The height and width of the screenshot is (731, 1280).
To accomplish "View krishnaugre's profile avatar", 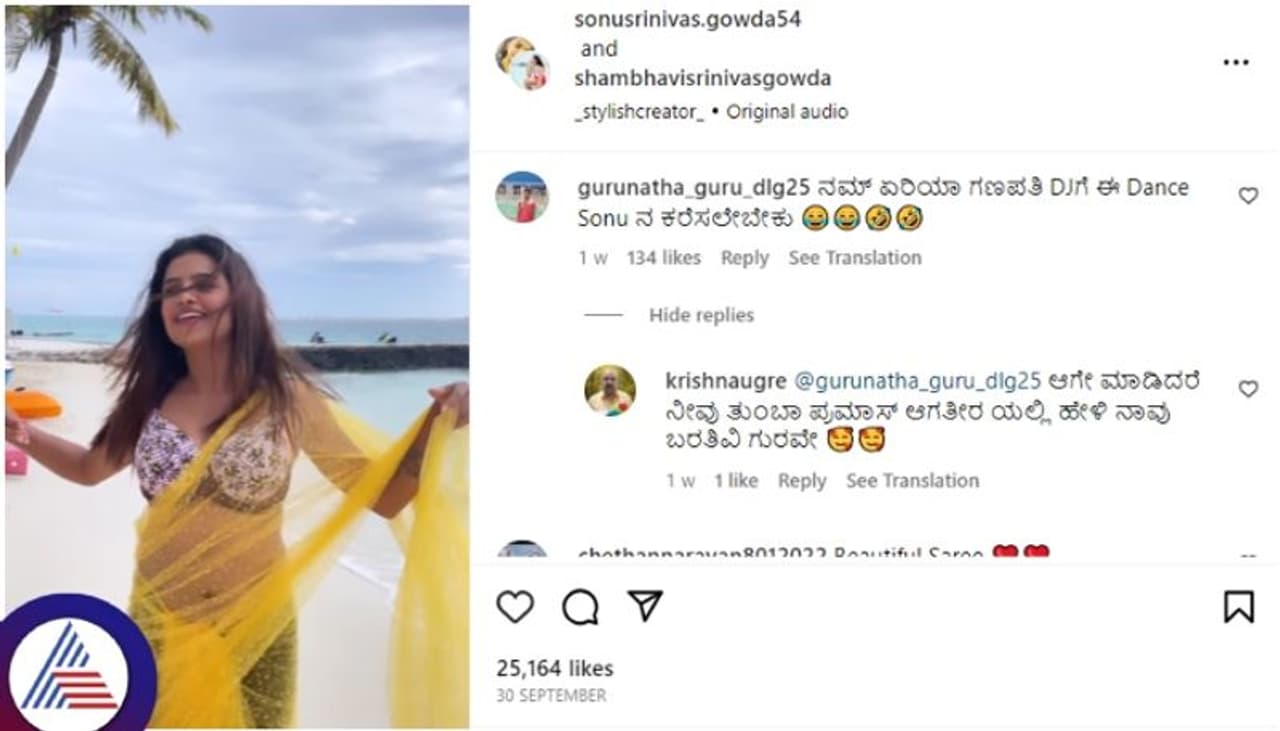I will pos(610,390).
